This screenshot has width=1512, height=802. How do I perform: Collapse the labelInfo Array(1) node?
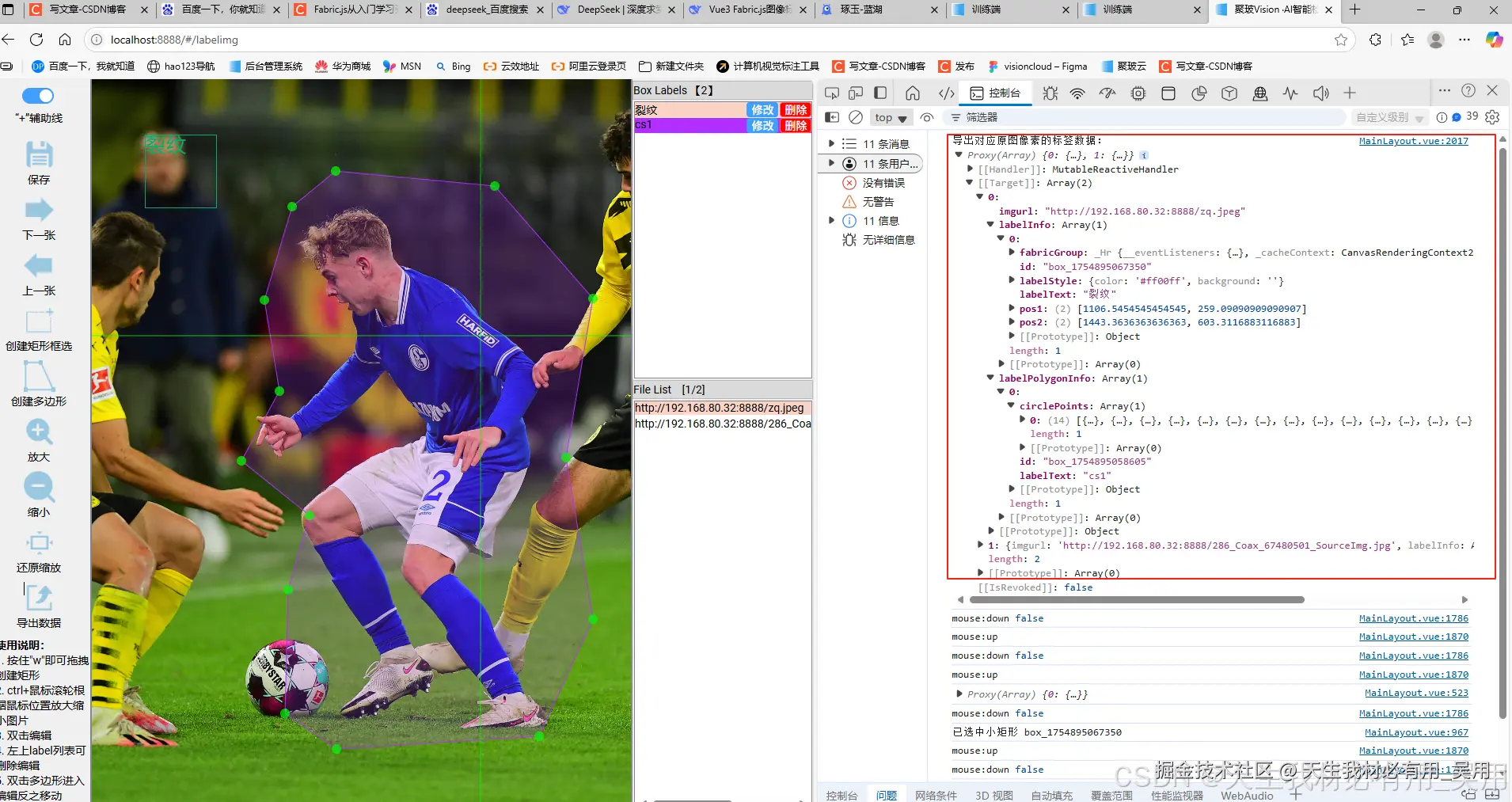990,225
